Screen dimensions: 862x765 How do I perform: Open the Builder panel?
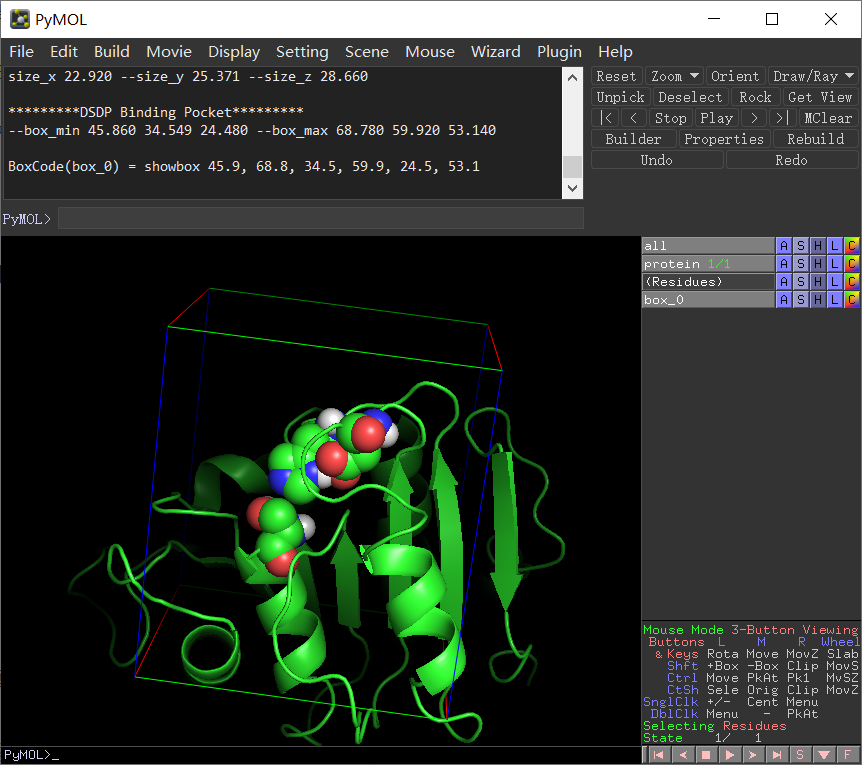[633, 138]
